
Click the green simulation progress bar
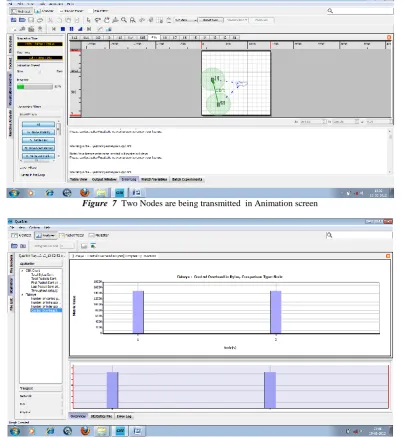click(35, 87)
